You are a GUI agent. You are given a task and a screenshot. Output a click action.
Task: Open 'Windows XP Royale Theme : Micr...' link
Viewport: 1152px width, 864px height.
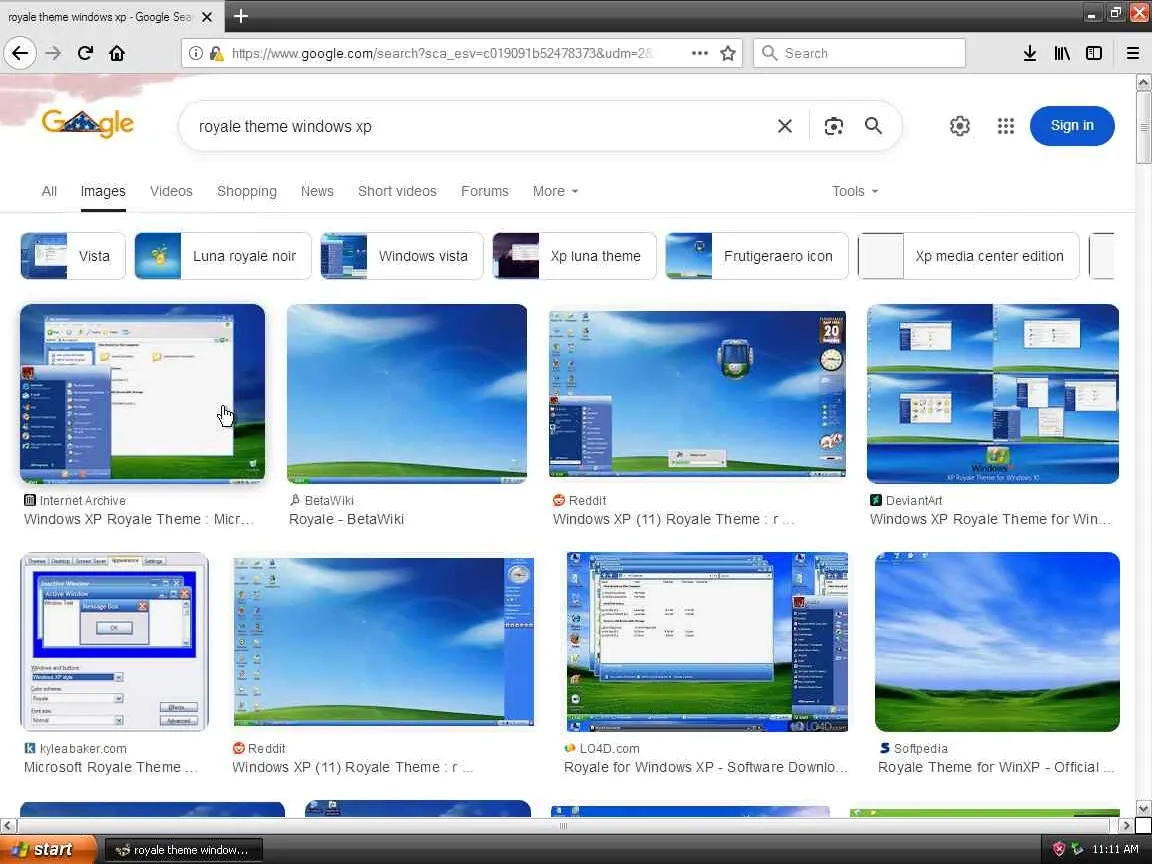click(x=139, y=519)
